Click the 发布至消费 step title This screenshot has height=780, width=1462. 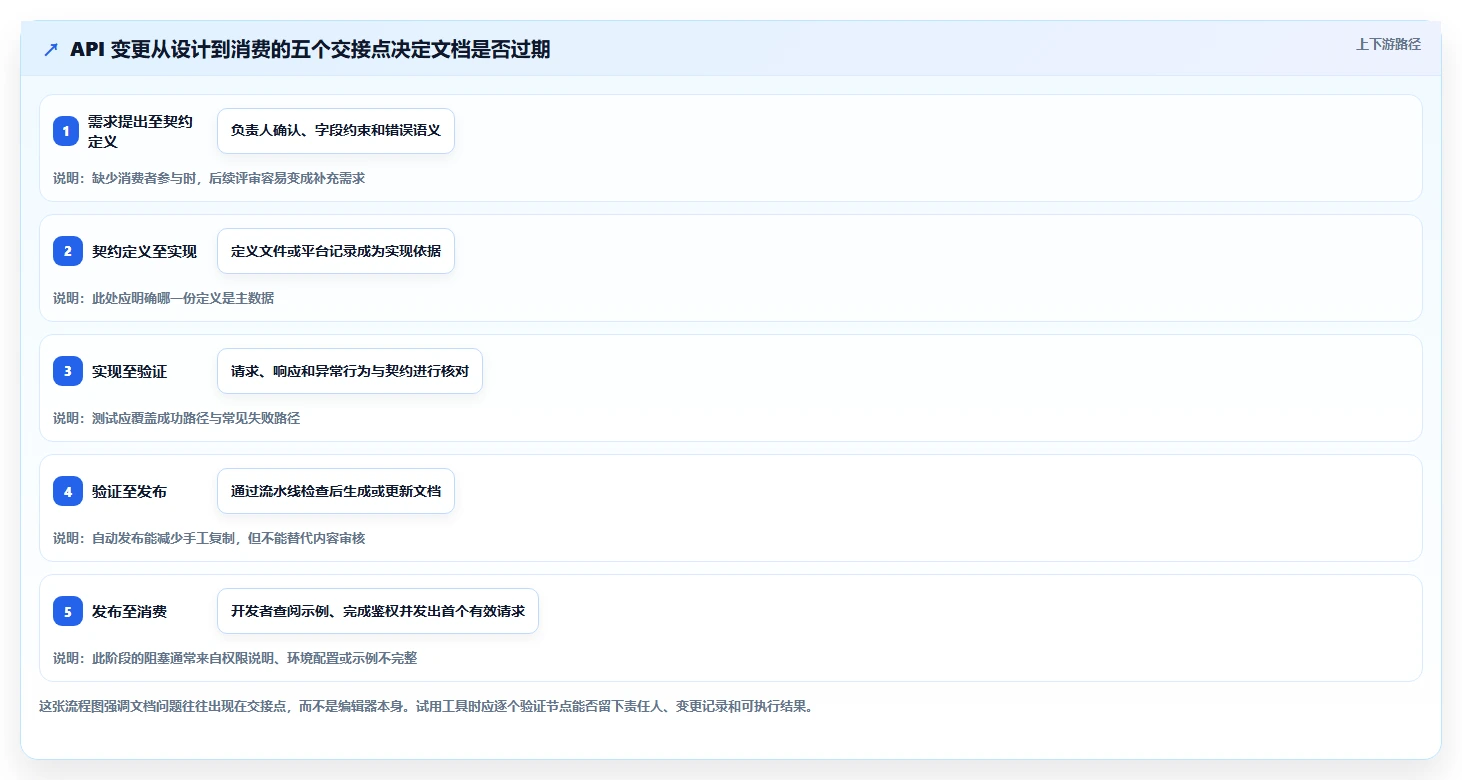pyautogui.click(x=129, y=611)
